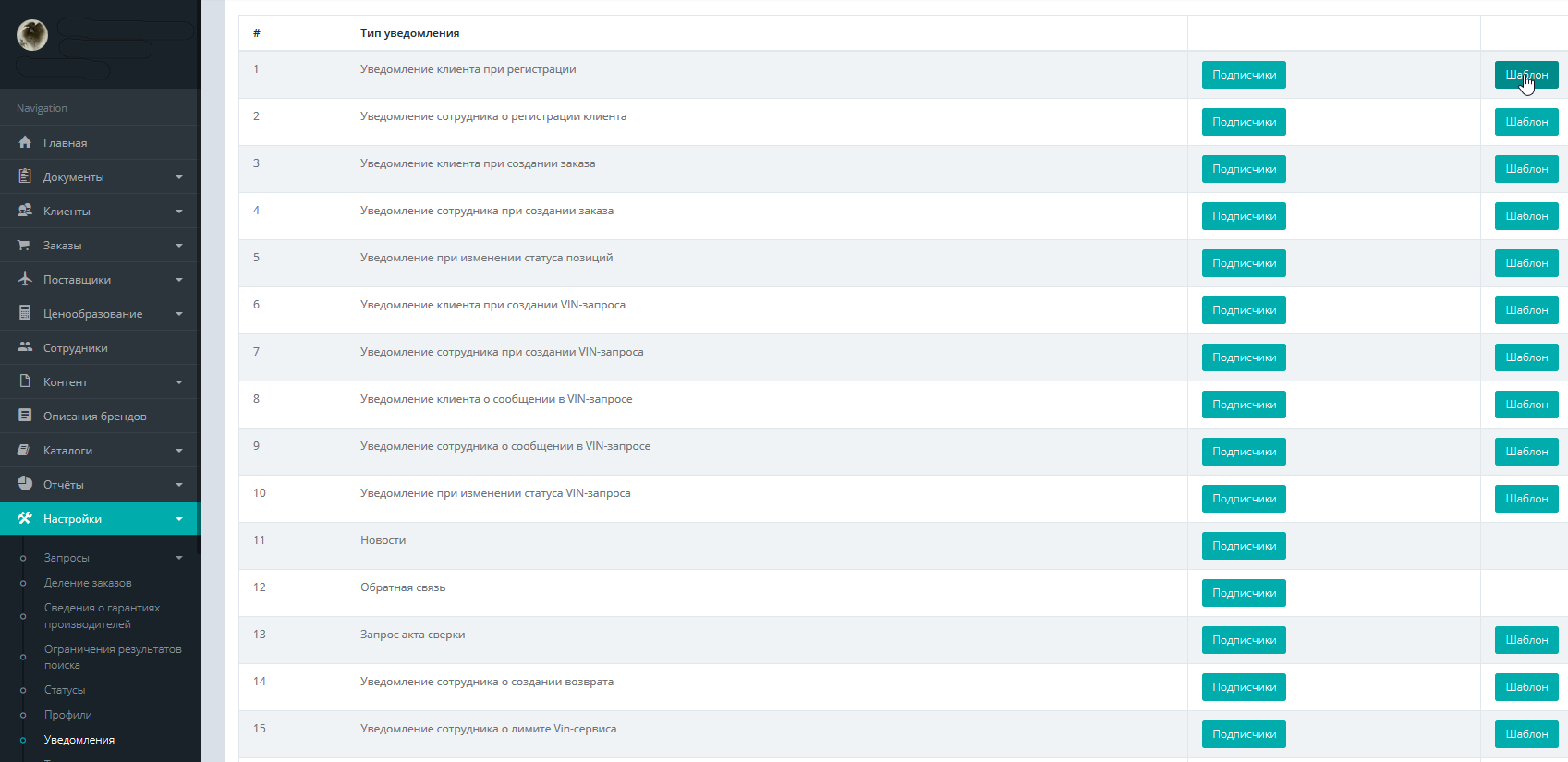
Task: Click the pie chart icon for Отчёты
Action: point(25,484)
